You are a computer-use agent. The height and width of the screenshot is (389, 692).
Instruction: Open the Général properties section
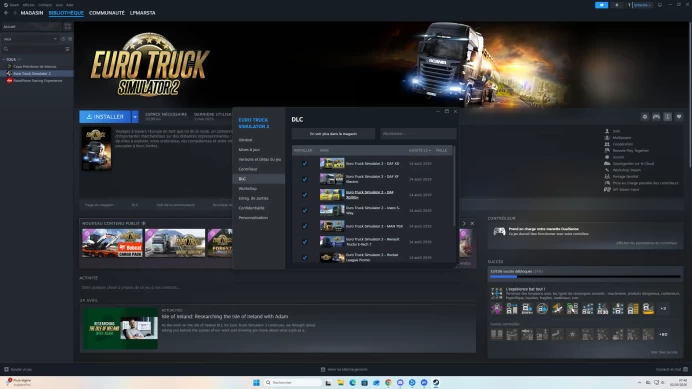click(245, 140)
